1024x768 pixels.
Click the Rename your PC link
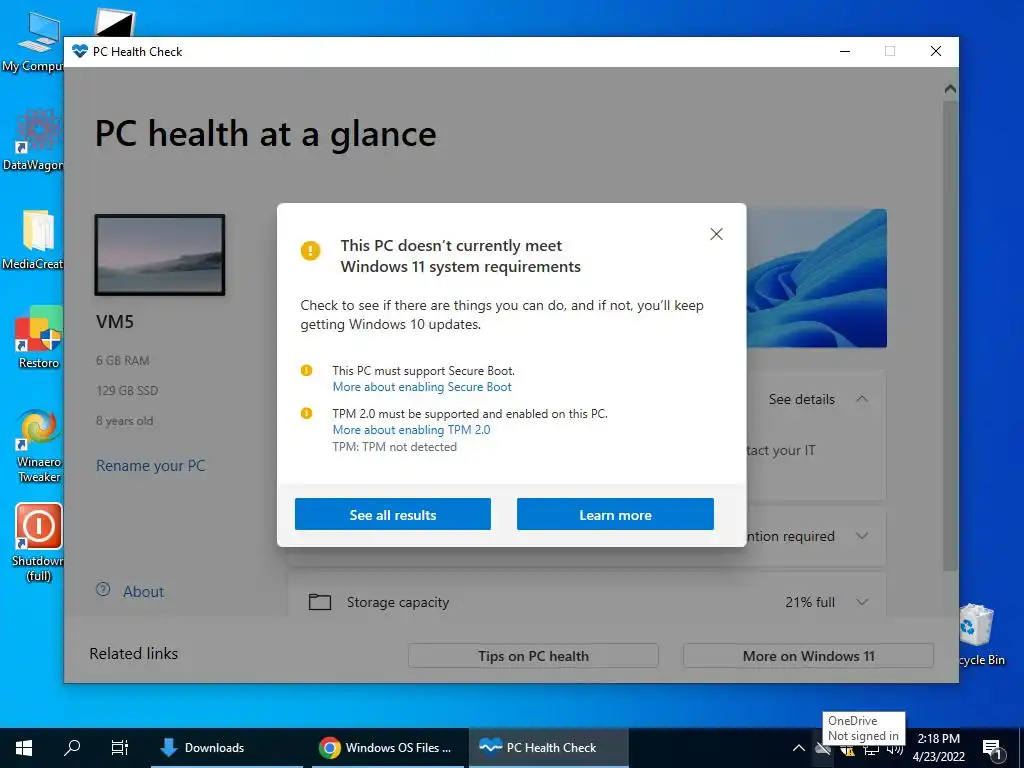pos(150,466)
